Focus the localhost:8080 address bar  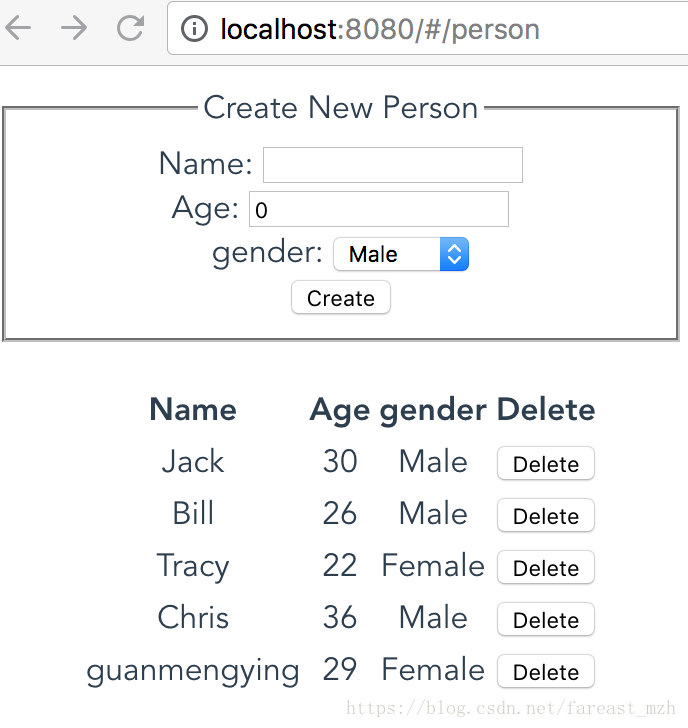(427, 29)
